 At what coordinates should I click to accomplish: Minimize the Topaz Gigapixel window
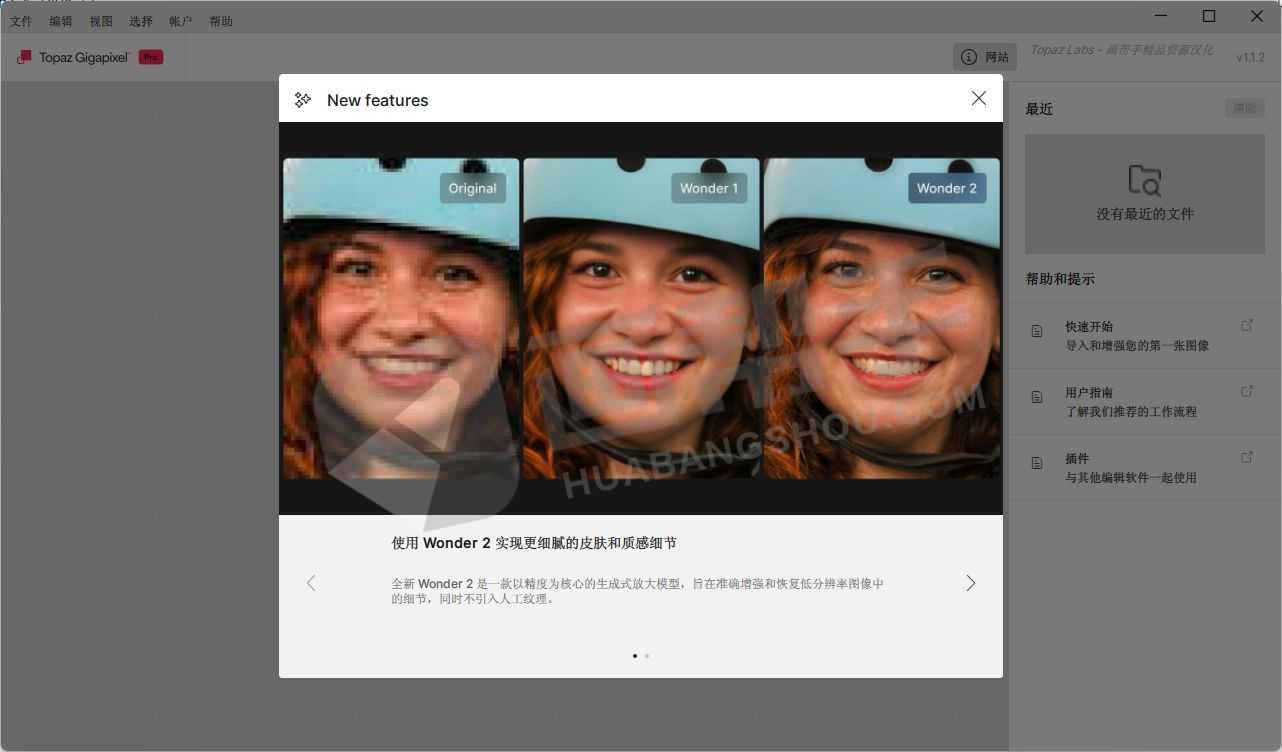1162,16
